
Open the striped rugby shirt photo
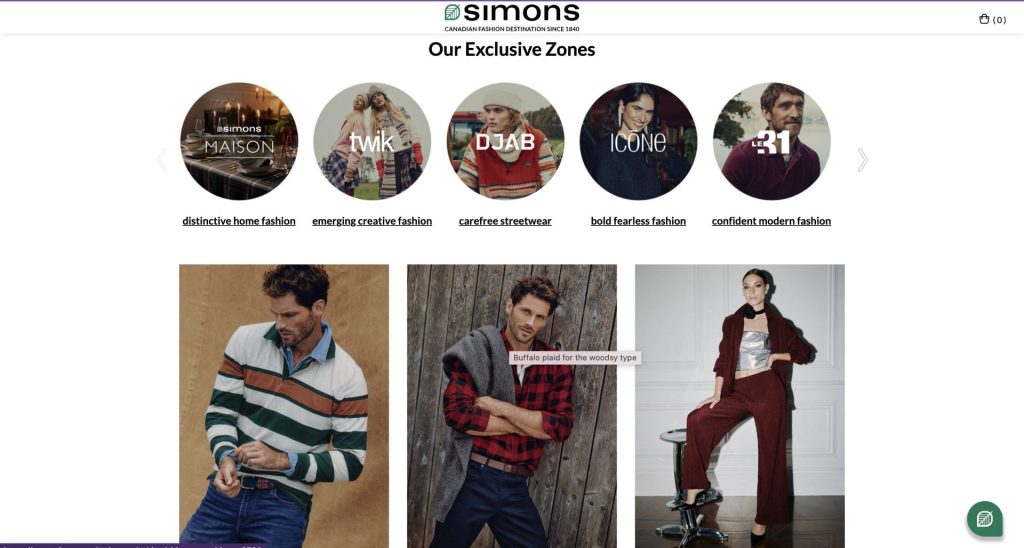(x=284, y=406)
